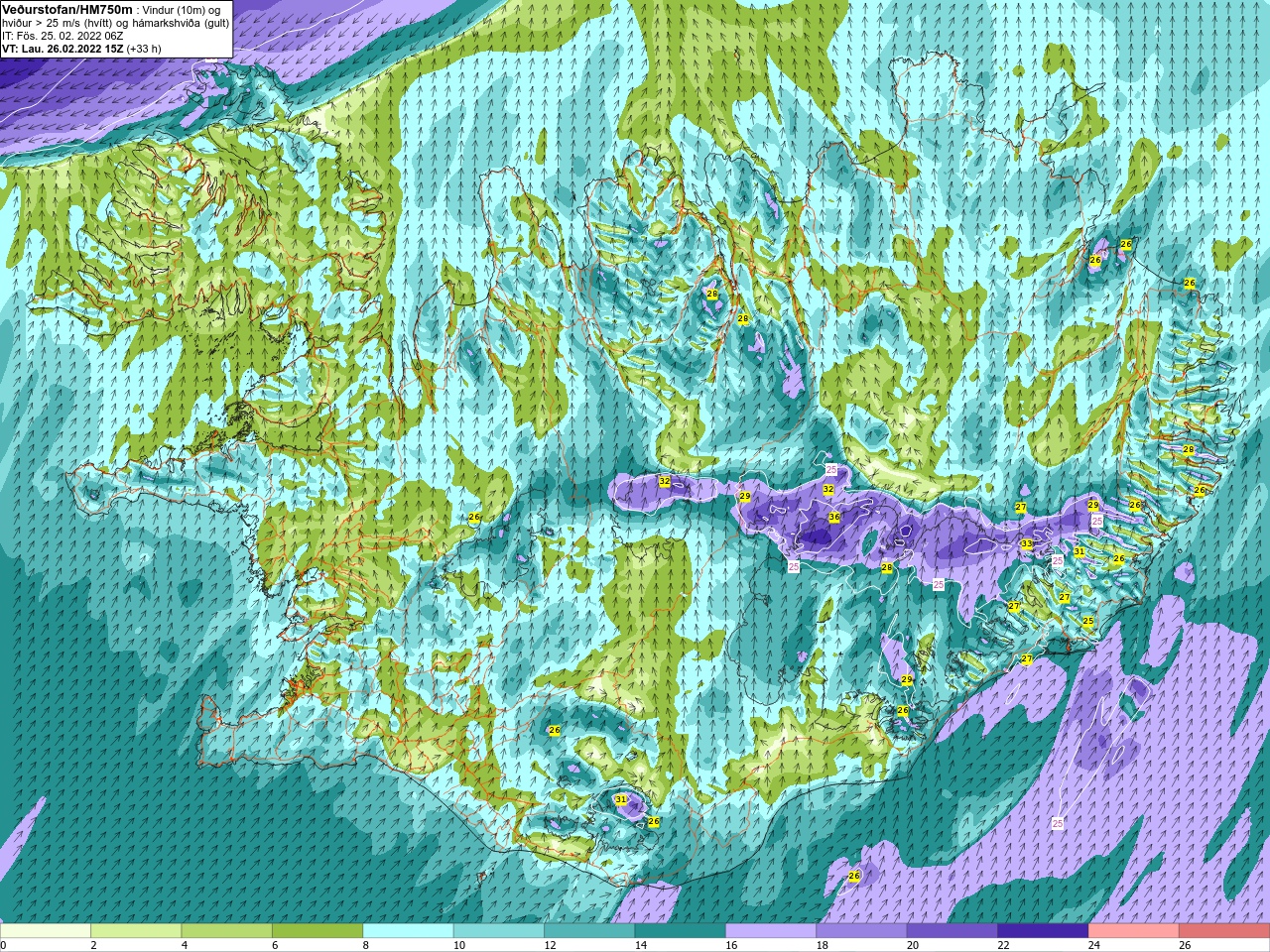Image resolution: width=1270 pixels, height=952 pixels.
Task: Click the legend color swatch between 2 and 4
Action: pyautogui.click(x=136, y=931)
